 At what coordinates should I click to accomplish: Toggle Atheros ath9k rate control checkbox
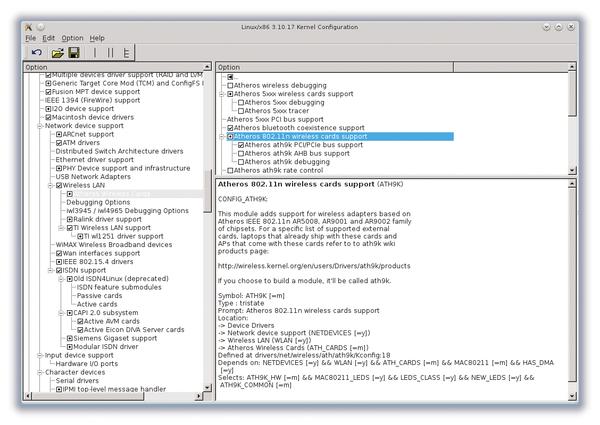pos(230,170)
